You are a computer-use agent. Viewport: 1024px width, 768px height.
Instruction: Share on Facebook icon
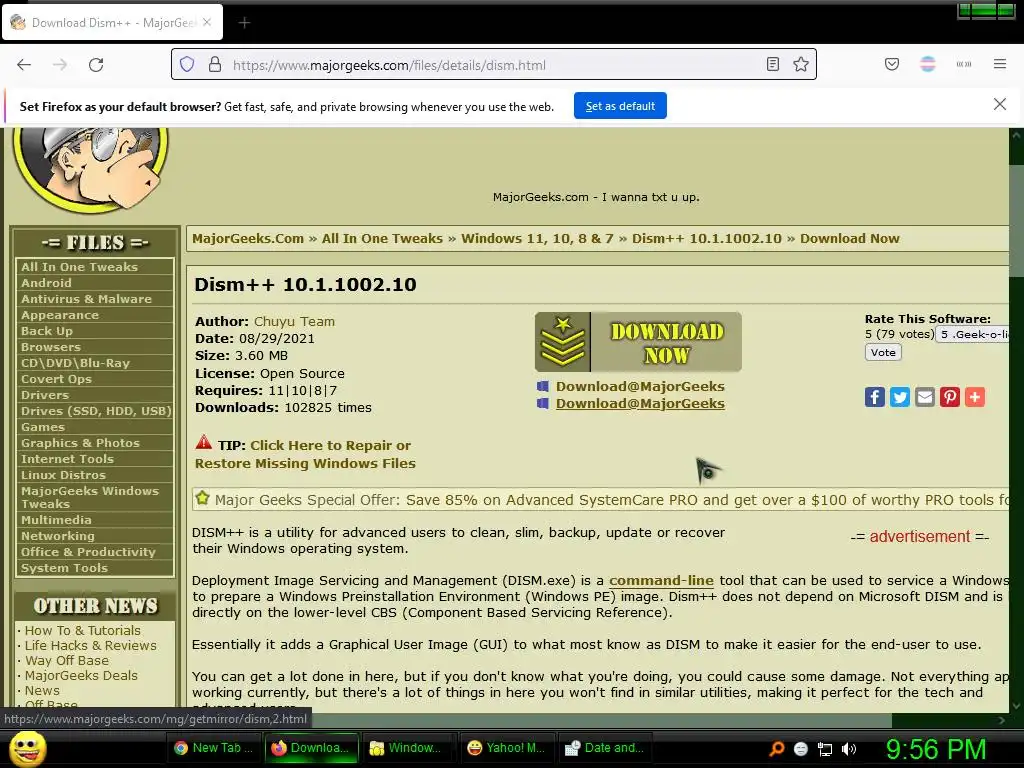874,397
